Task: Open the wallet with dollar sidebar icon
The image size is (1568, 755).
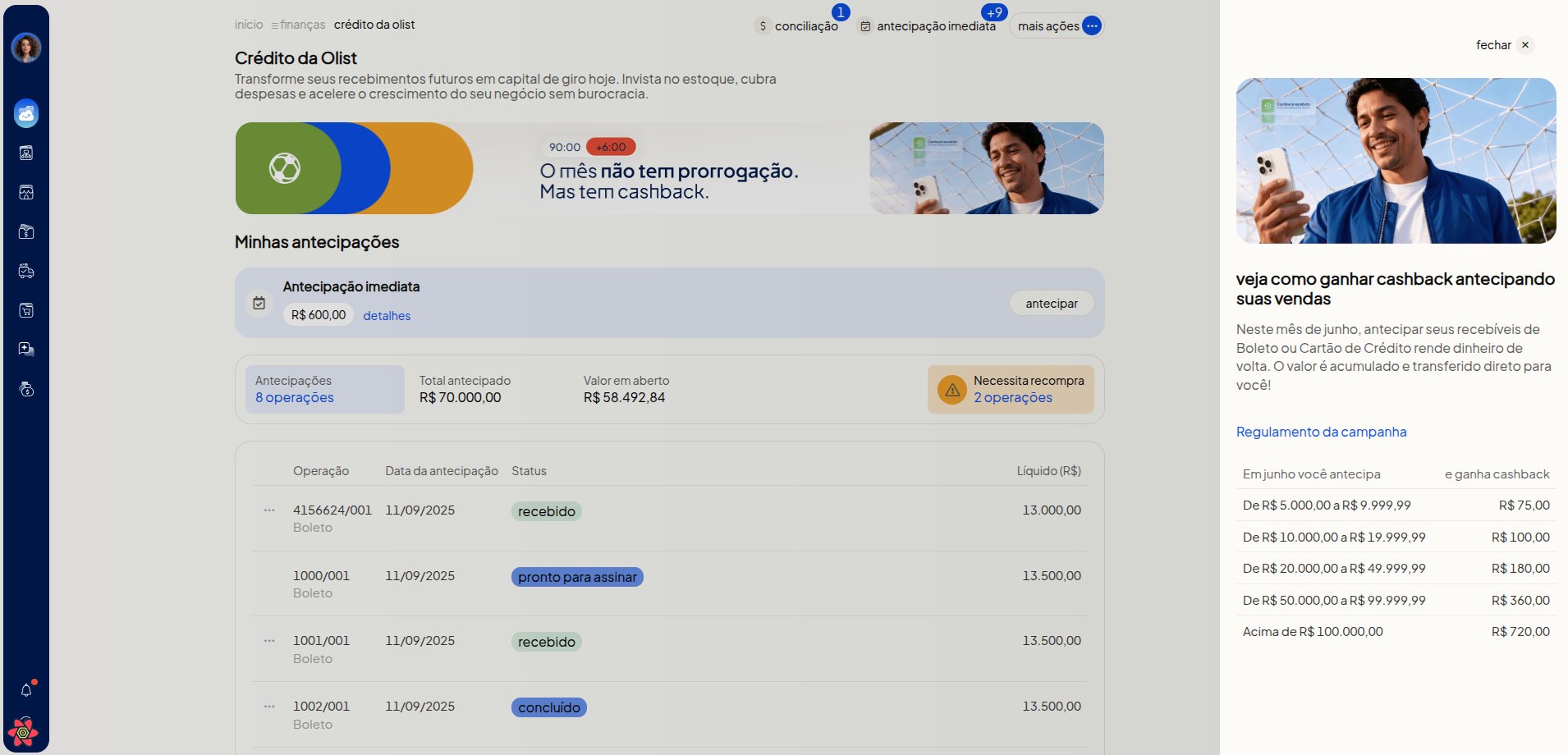Action: click(26, 231)
